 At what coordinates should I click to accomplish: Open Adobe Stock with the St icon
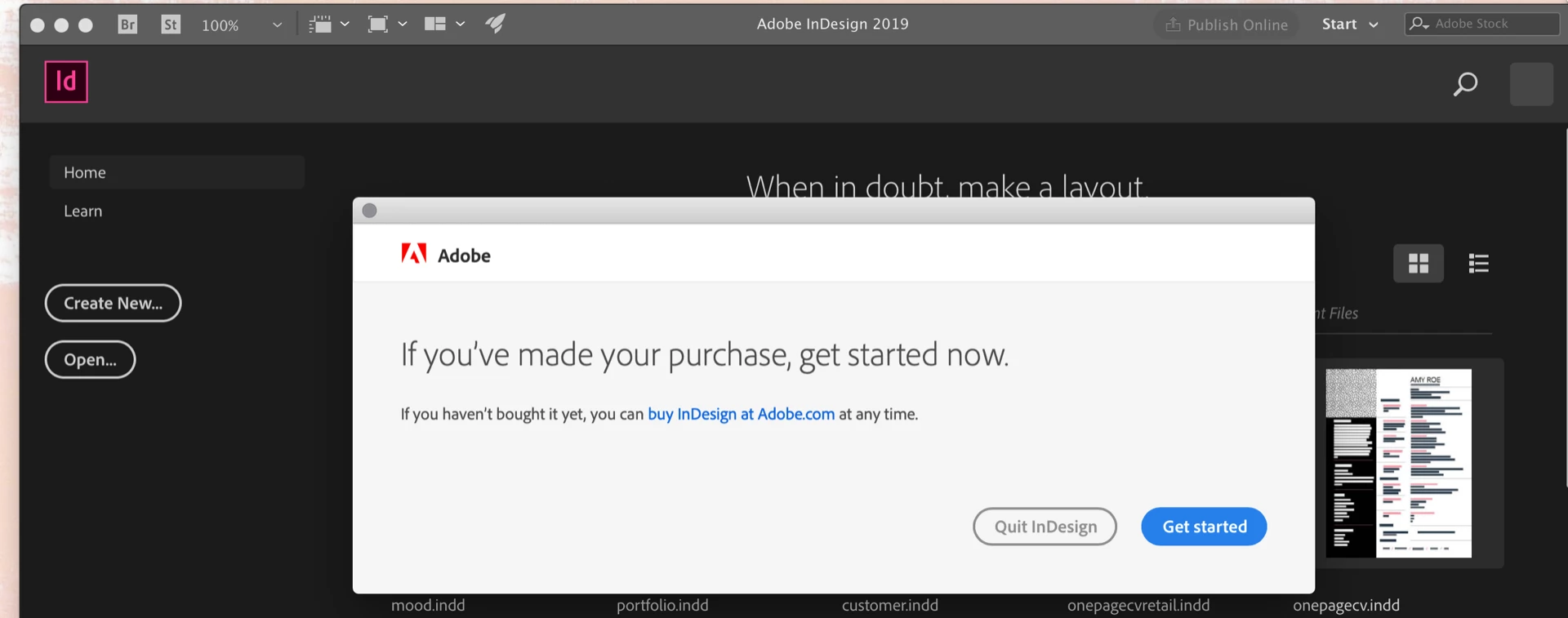point(170,24)
